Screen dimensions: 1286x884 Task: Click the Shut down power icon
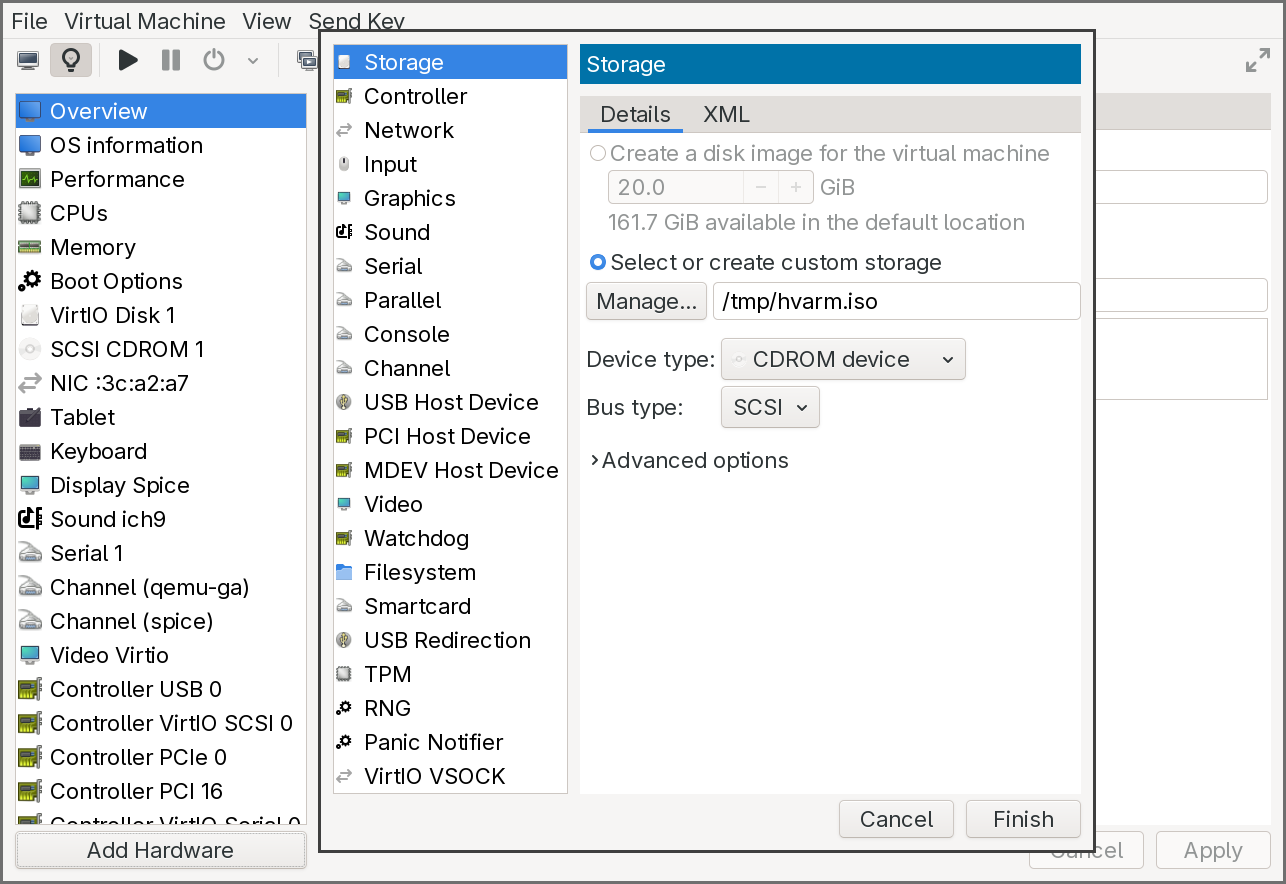coord(214,60)
